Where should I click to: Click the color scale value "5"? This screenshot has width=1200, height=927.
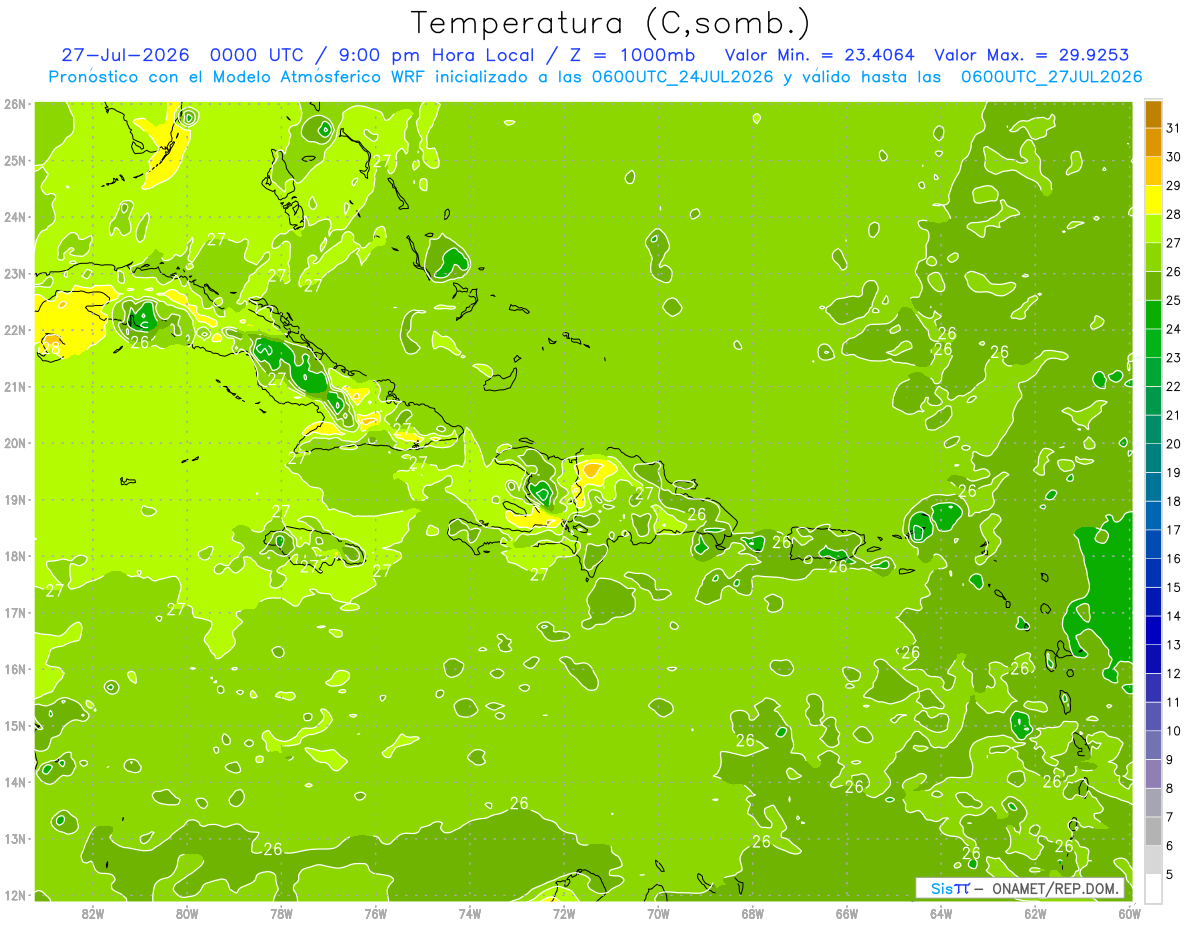click(x=1170, y=875)
